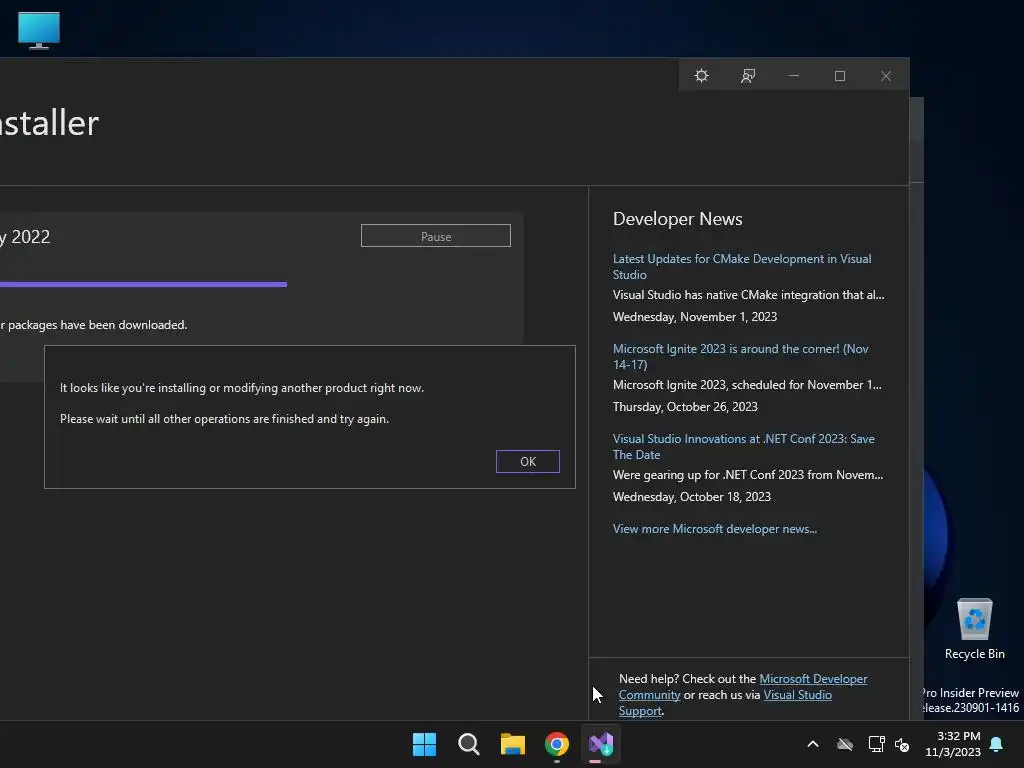The image size is (1024, 768).
Task: Click 'Thursday, October 26, 2023' date text
Action: (x=685, y=407)
